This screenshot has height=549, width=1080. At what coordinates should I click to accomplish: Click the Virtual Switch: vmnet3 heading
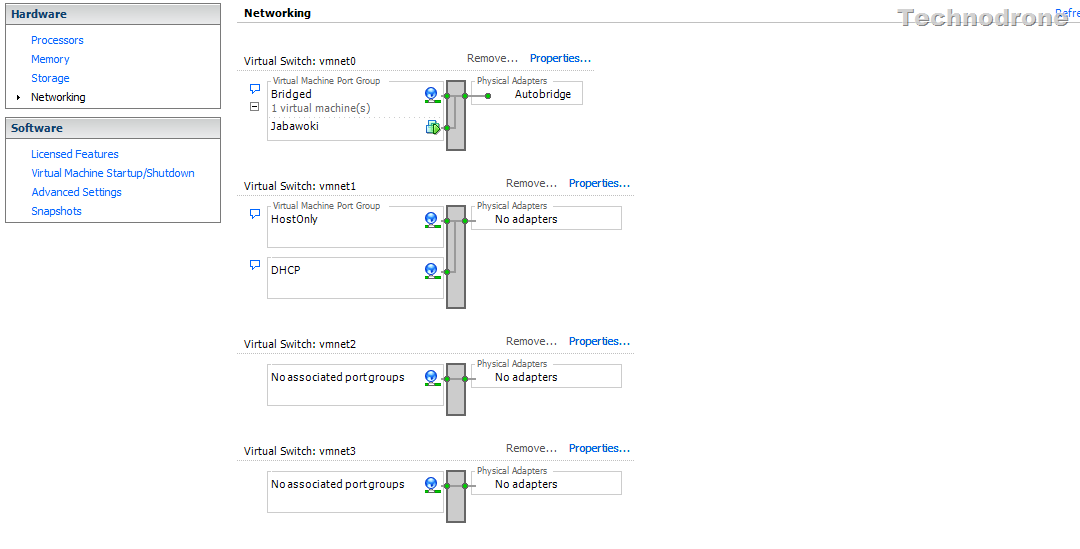[x=300, y=450]
